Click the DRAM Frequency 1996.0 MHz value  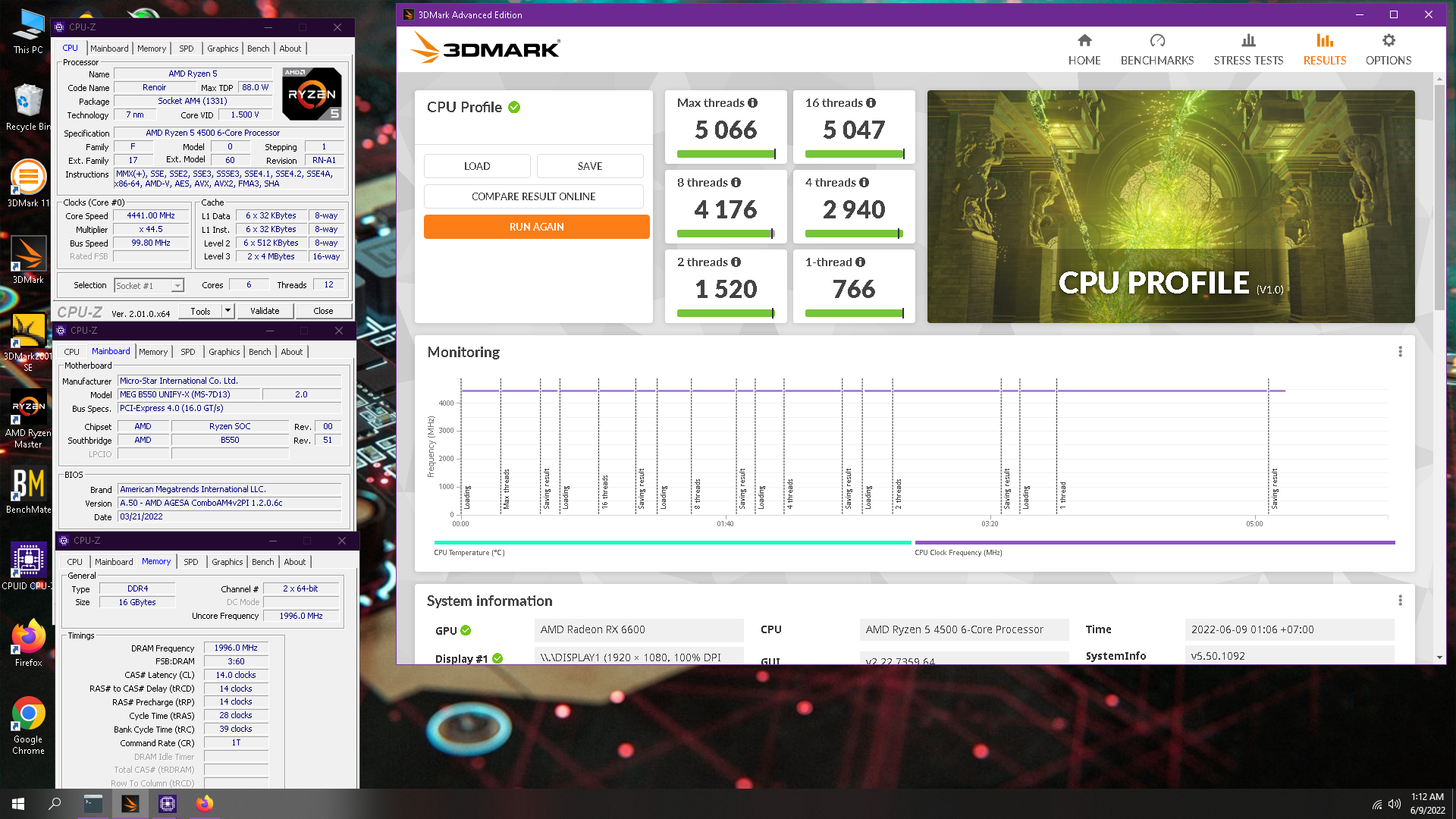(x=236, y=648)
